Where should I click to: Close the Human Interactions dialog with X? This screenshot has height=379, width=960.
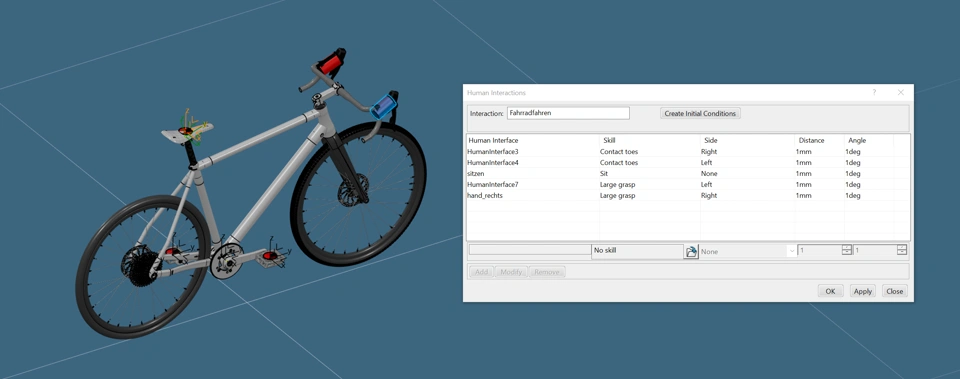pyautogui.click(x=901, y=92)
